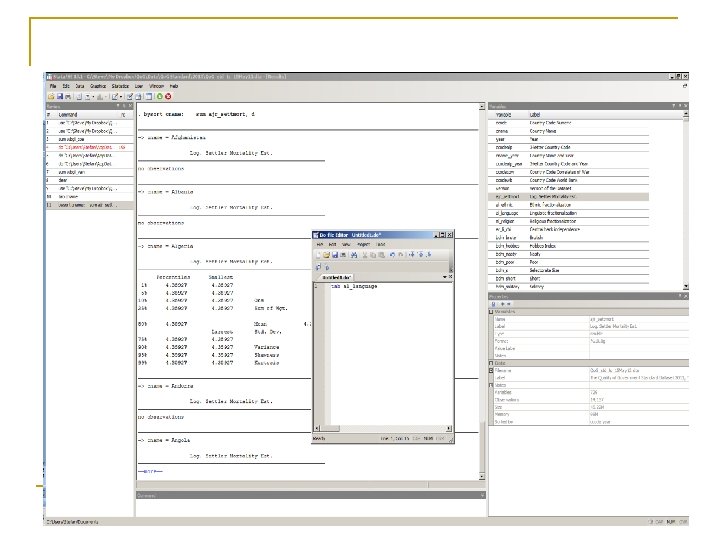Click Save icon in Do-file Editor toolbar
The width and height of the screenshot is (720, 540).
(335, 255)
